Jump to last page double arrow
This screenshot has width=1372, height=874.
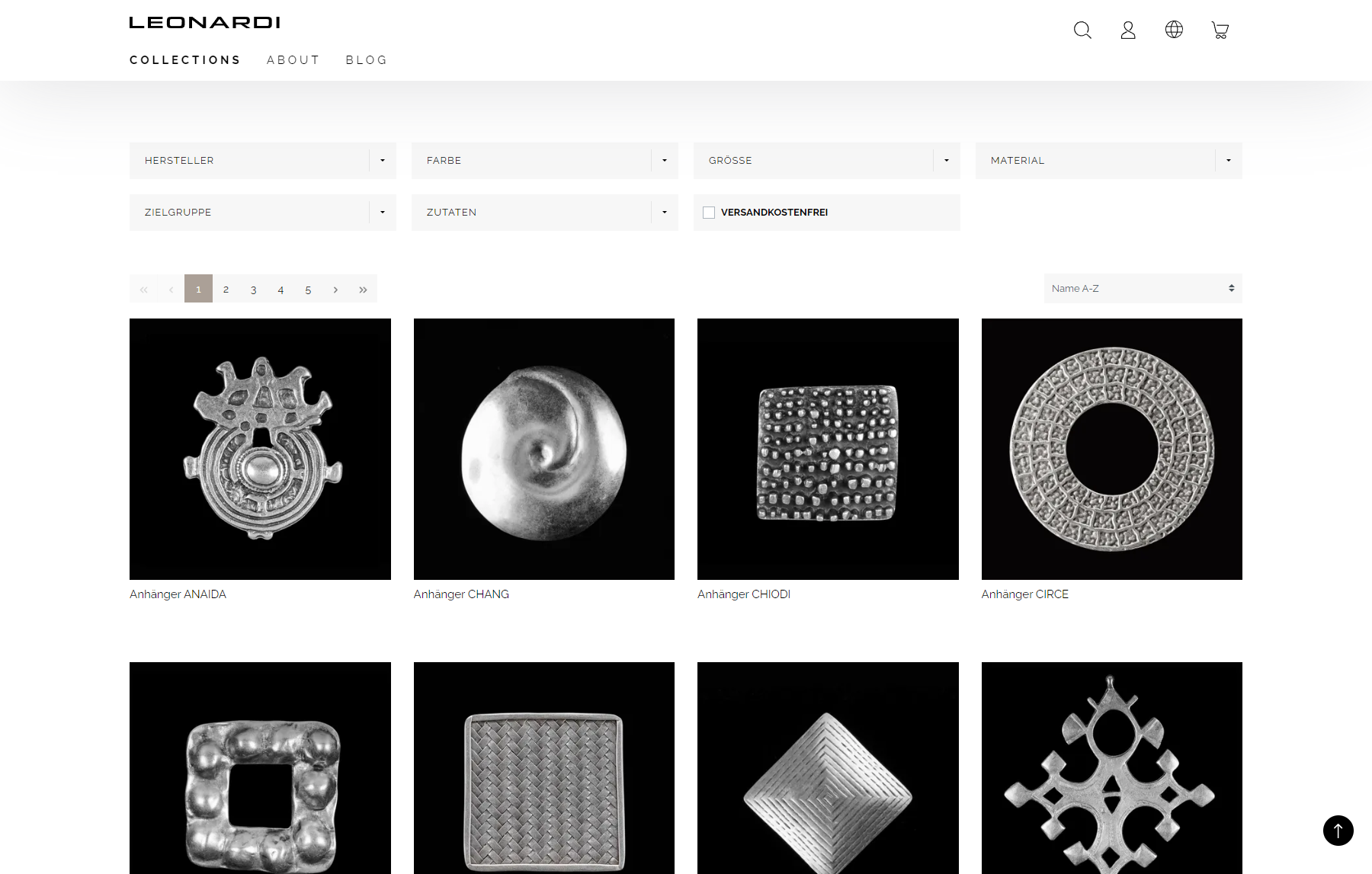363,289
